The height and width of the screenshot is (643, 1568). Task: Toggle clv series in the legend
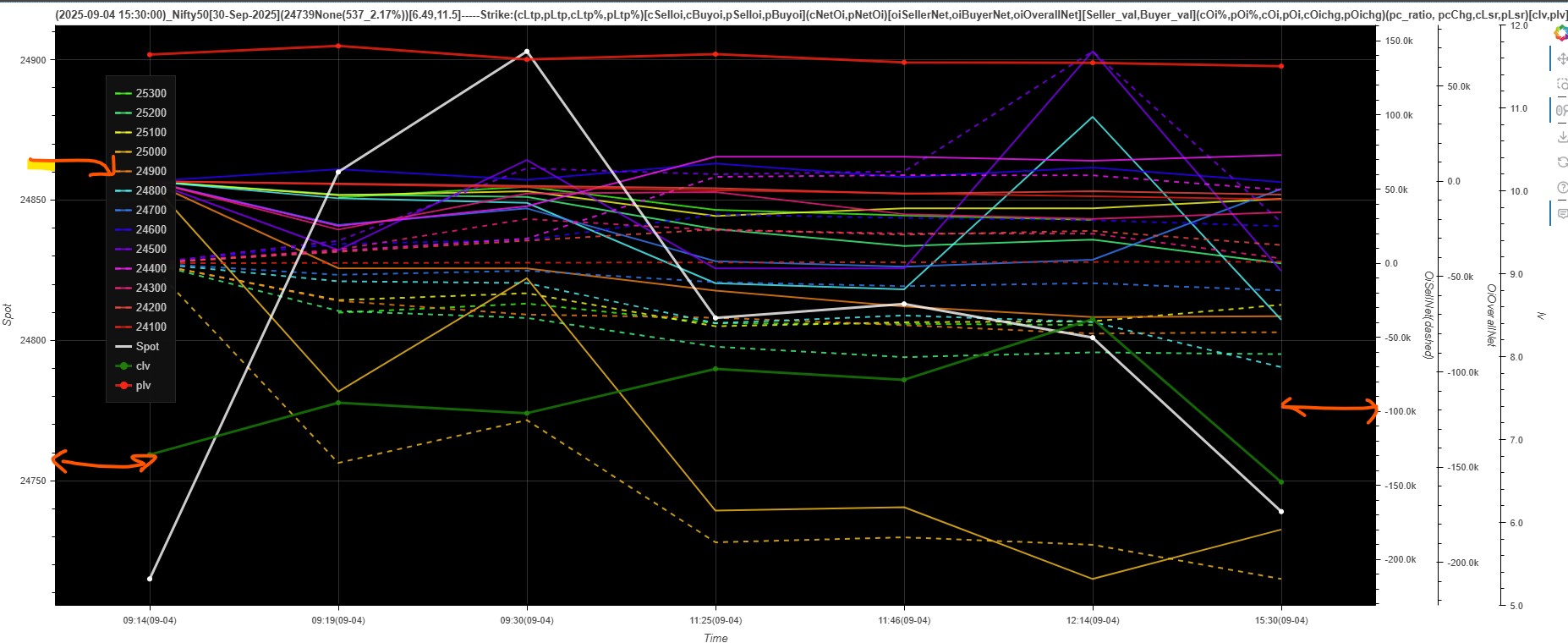[143, 365]
